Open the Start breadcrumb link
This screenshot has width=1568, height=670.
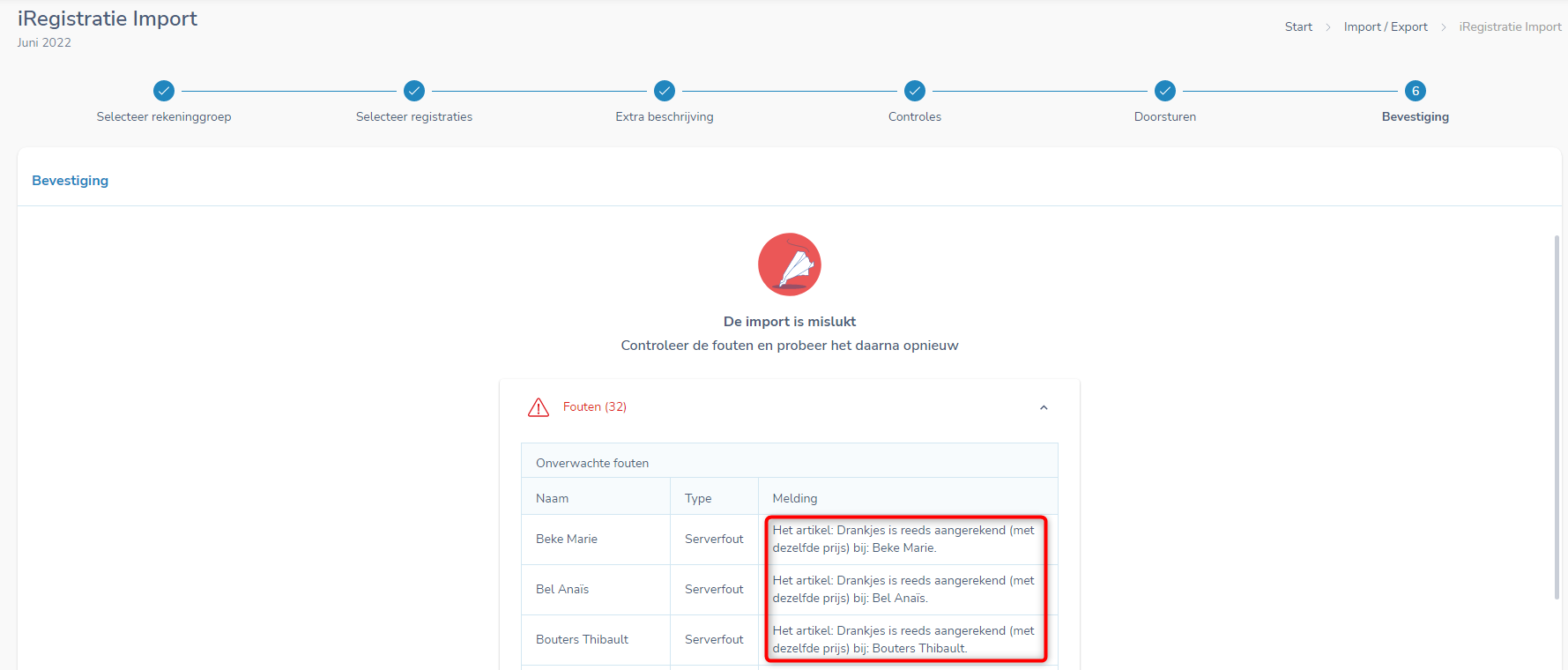(x=1298, y=27)
